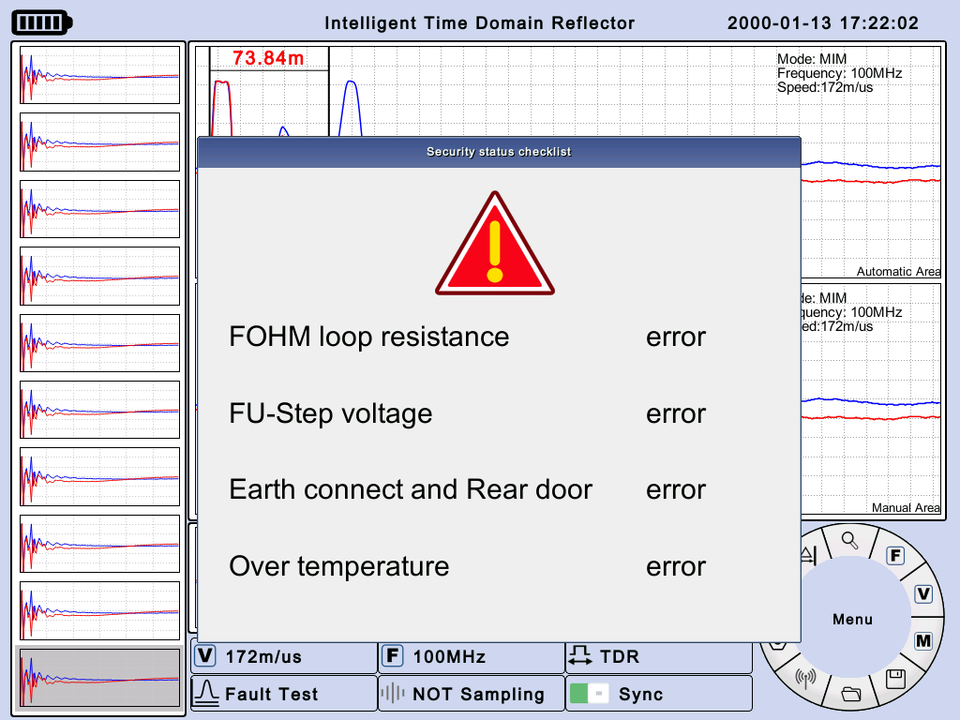Click the NOT Sampling status button
This screenshot has width=960, height=720.
471,694
